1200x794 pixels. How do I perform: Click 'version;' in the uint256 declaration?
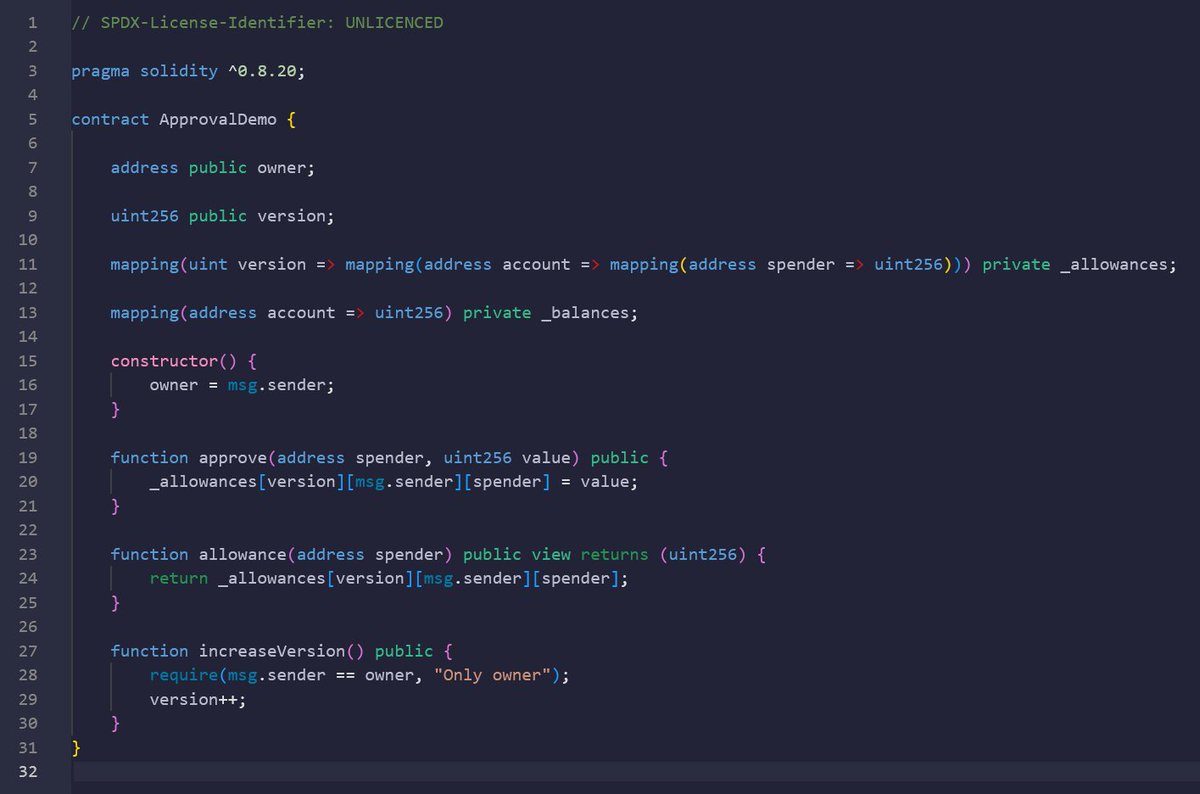296,216
